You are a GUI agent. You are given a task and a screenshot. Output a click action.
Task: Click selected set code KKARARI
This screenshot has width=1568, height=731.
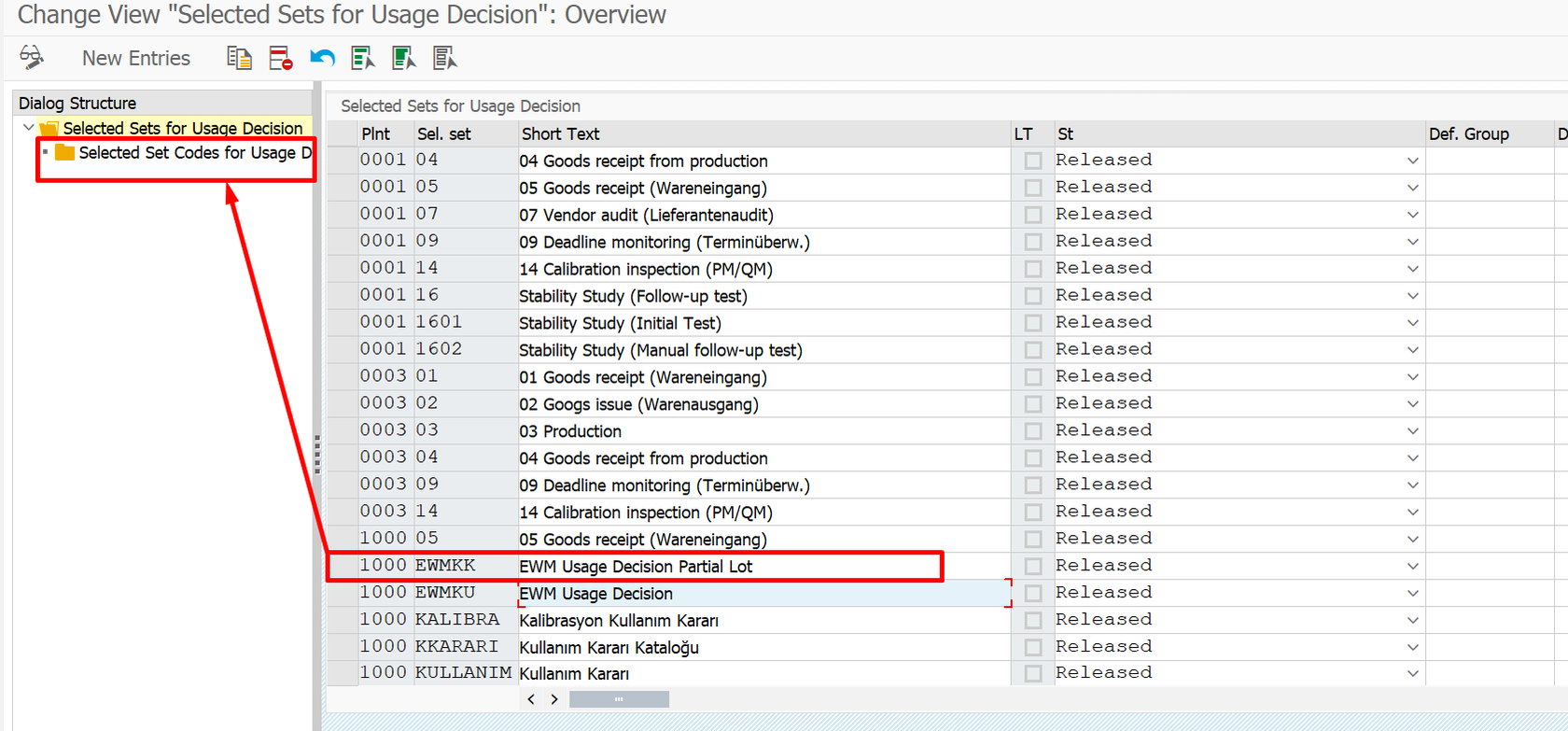pyautogui.click(x=456, y=647)
